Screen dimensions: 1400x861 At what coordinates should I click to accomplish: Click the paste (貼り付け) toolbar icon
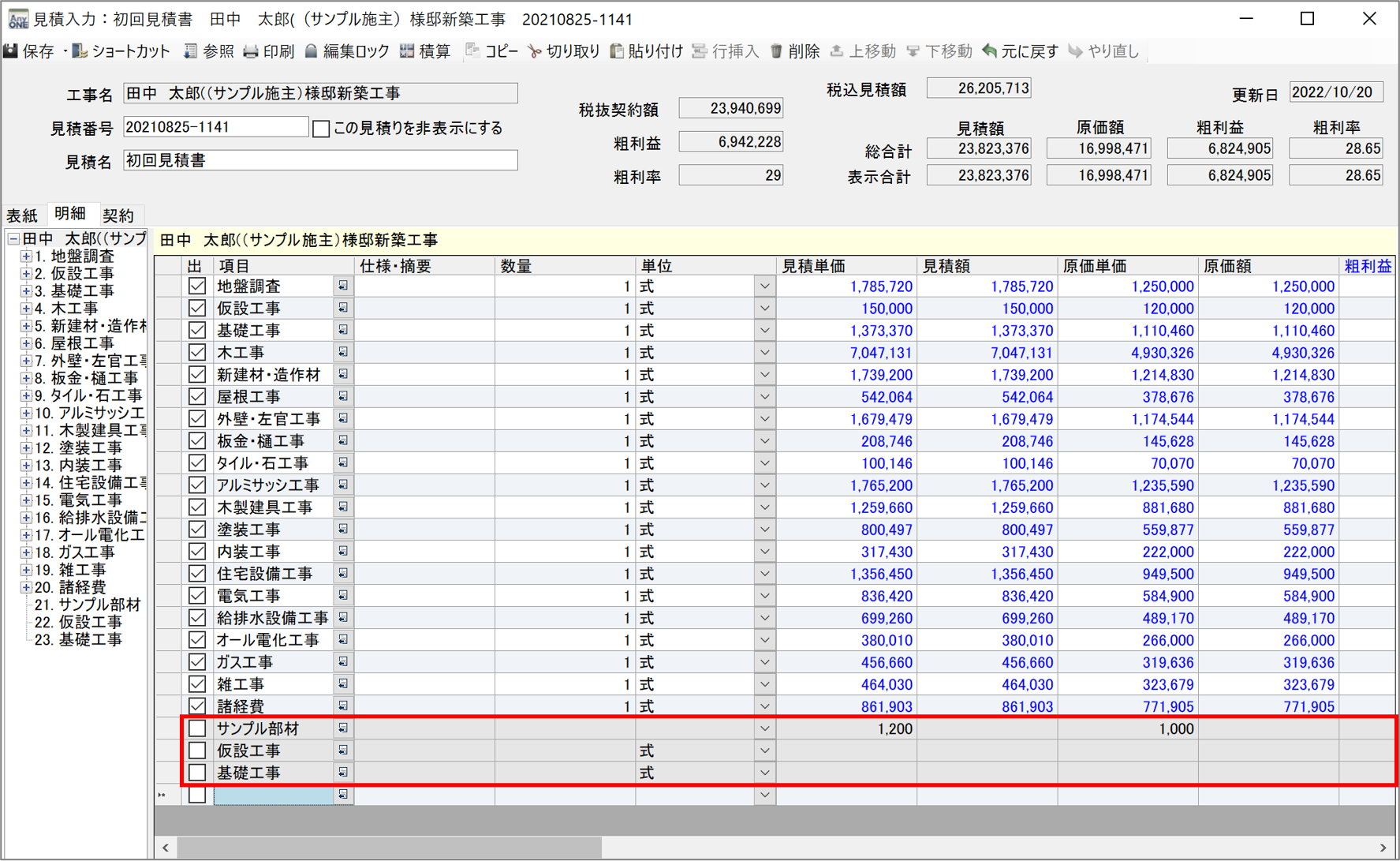click(x=618, y=51)
